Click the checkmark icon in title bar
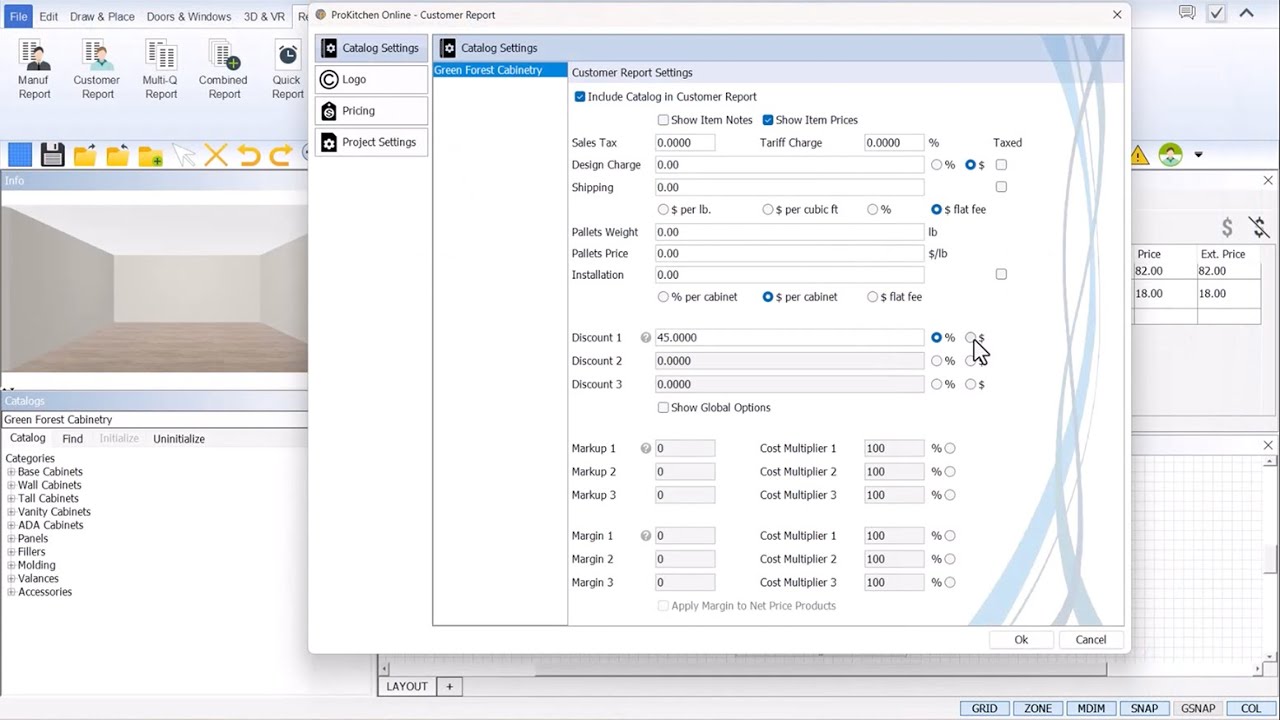Viewport: 1280px width, 720px height. (1216, 13)
